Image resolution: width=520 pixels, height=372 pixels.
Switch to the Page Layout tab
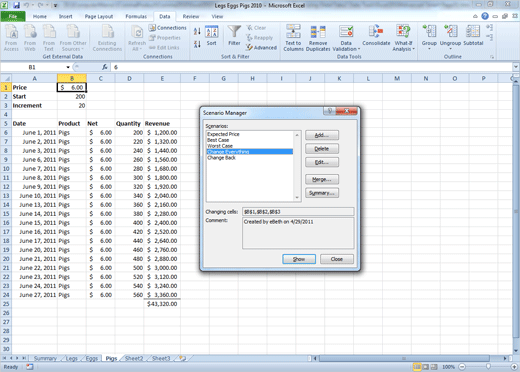[99, 16]
